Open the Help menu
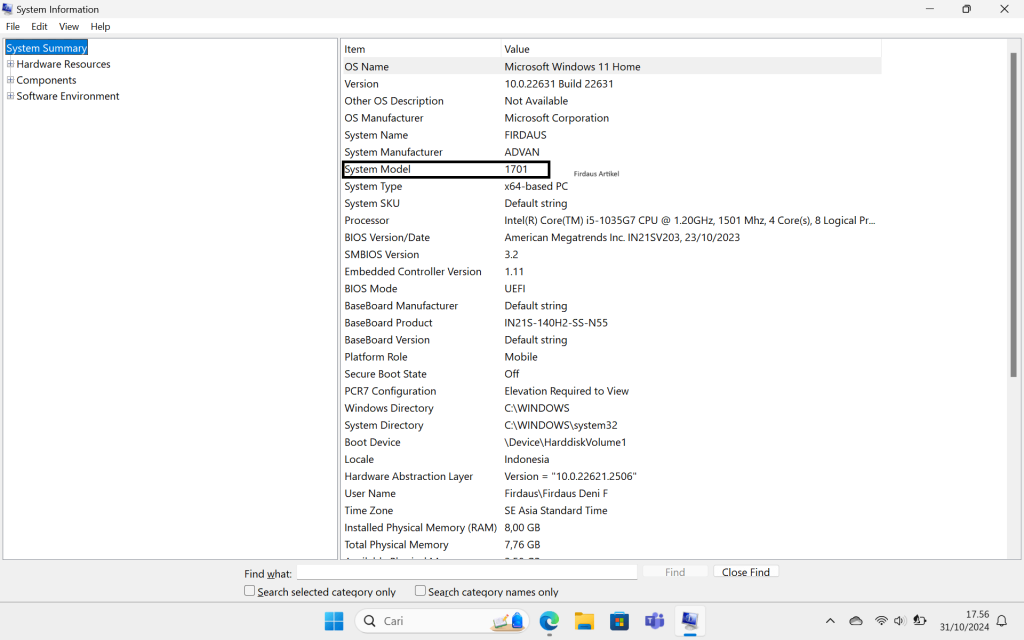The height and width of the screenshot is (640, 1024). (100, 27)
